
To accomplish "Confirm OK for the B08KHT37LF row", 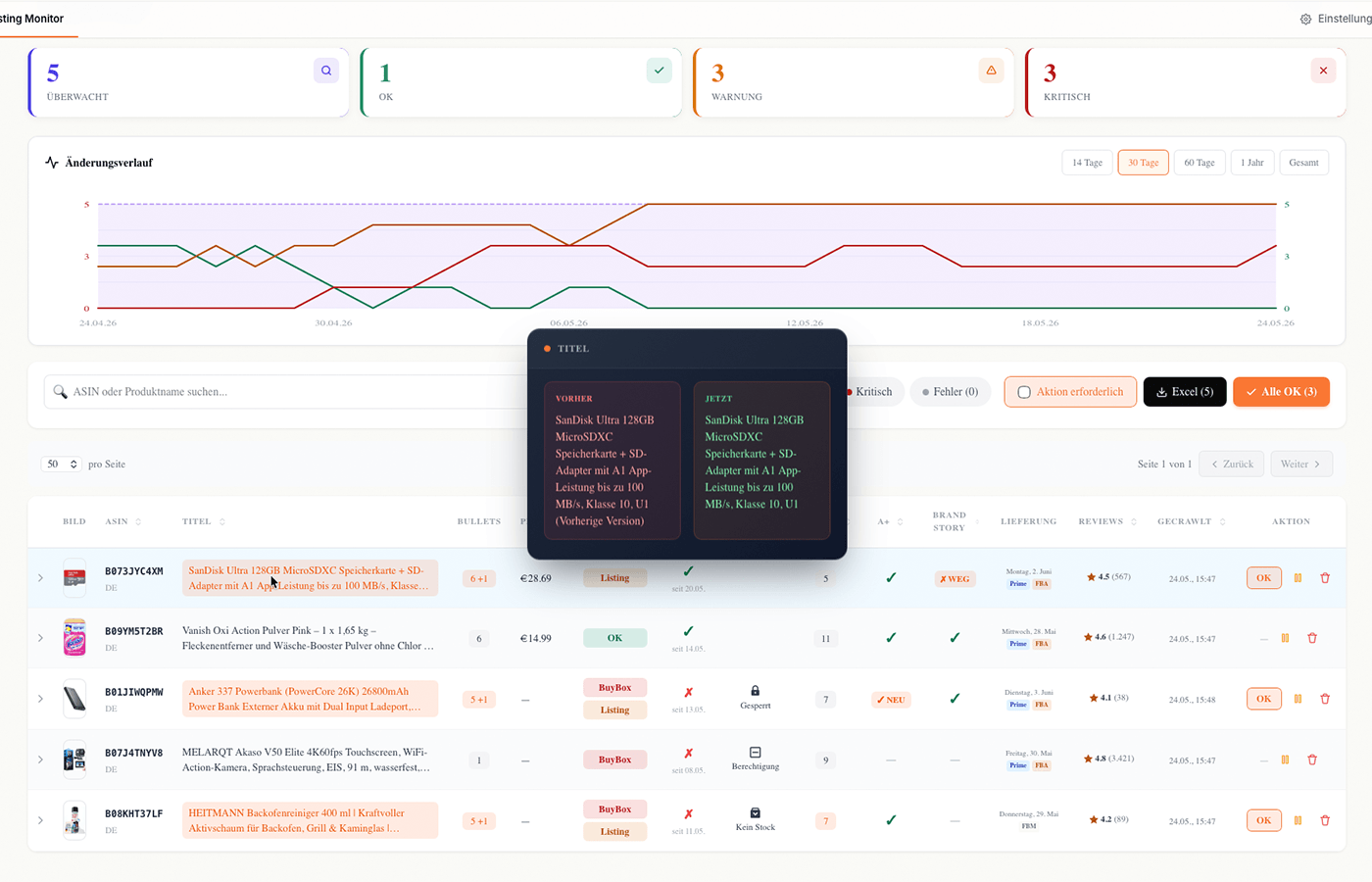I will 1263,820.
